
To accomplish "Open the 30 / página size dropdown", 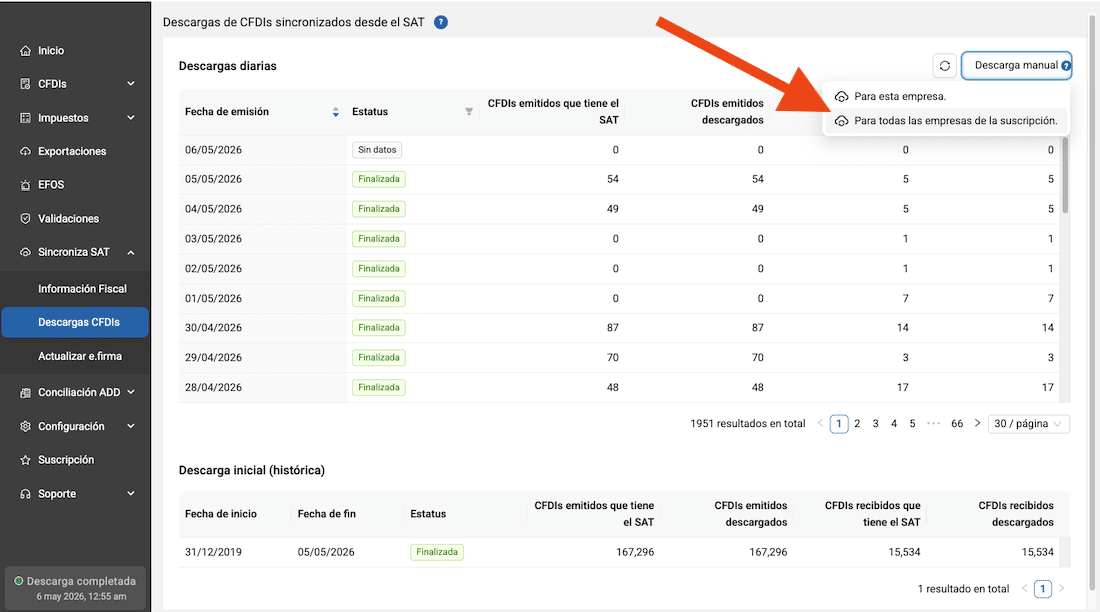I will pyautogui.click(x=1028, y=424).
